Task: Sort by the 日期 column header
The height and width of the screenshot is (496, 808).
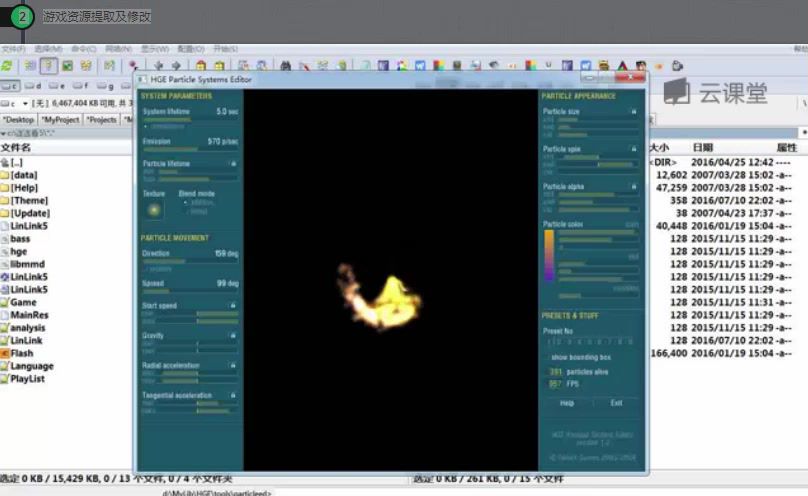Action: [x=703, y=148]
